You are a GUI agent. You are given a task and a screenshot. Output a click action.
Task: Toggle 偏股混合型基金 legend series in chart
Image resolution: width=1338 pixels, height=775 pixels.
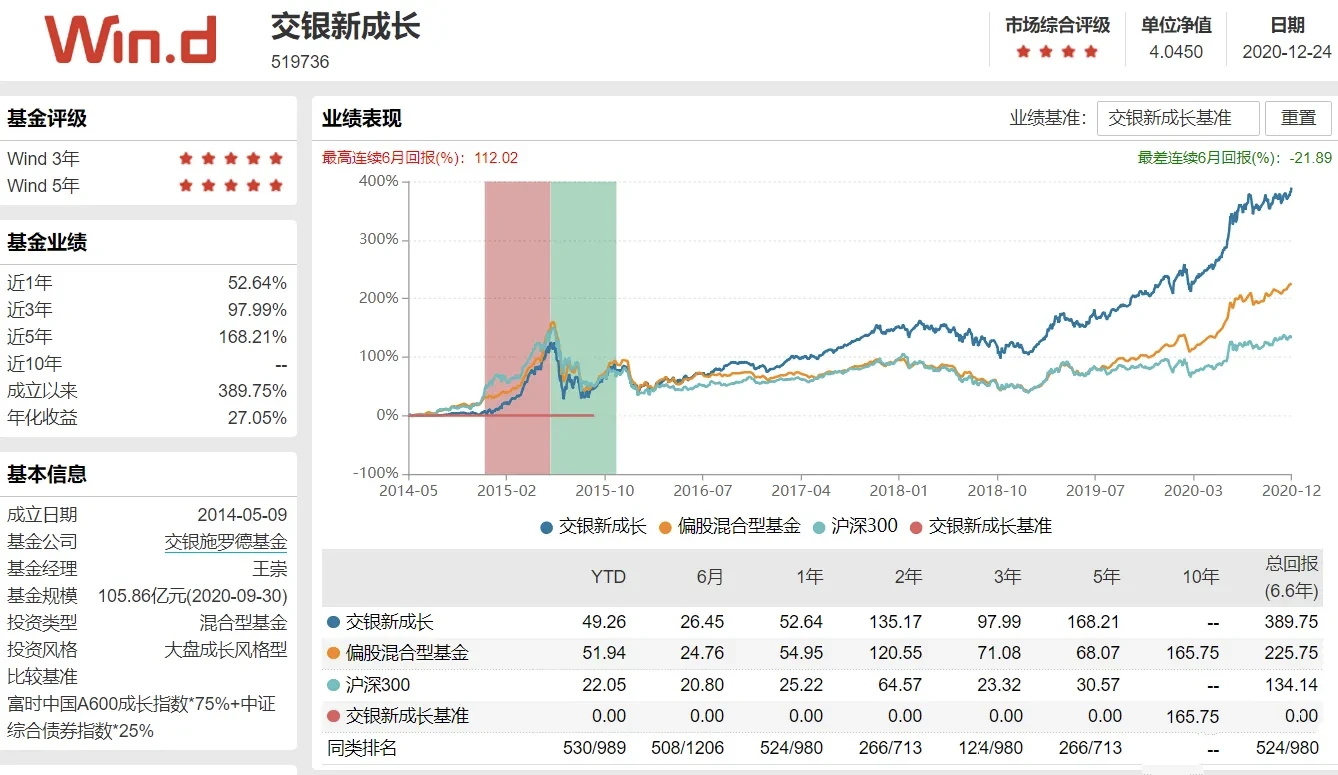(x=731, y=526)
